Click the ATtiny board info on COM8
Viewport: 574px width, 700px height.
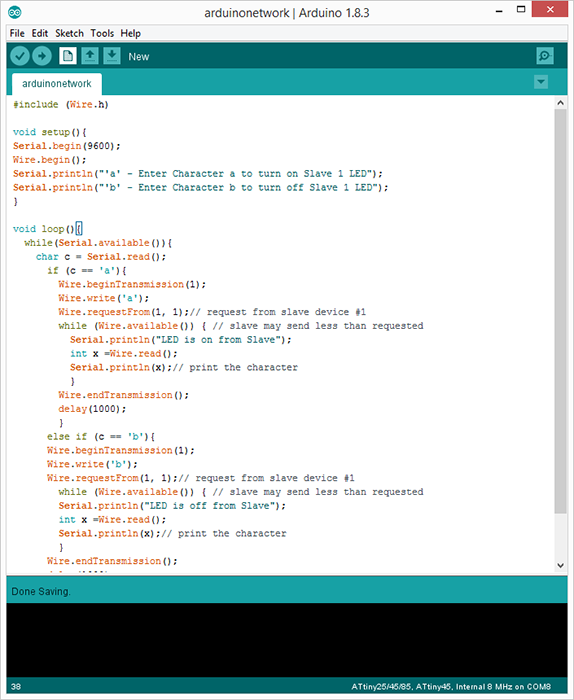pyautogui.click(x=451, y=687)
